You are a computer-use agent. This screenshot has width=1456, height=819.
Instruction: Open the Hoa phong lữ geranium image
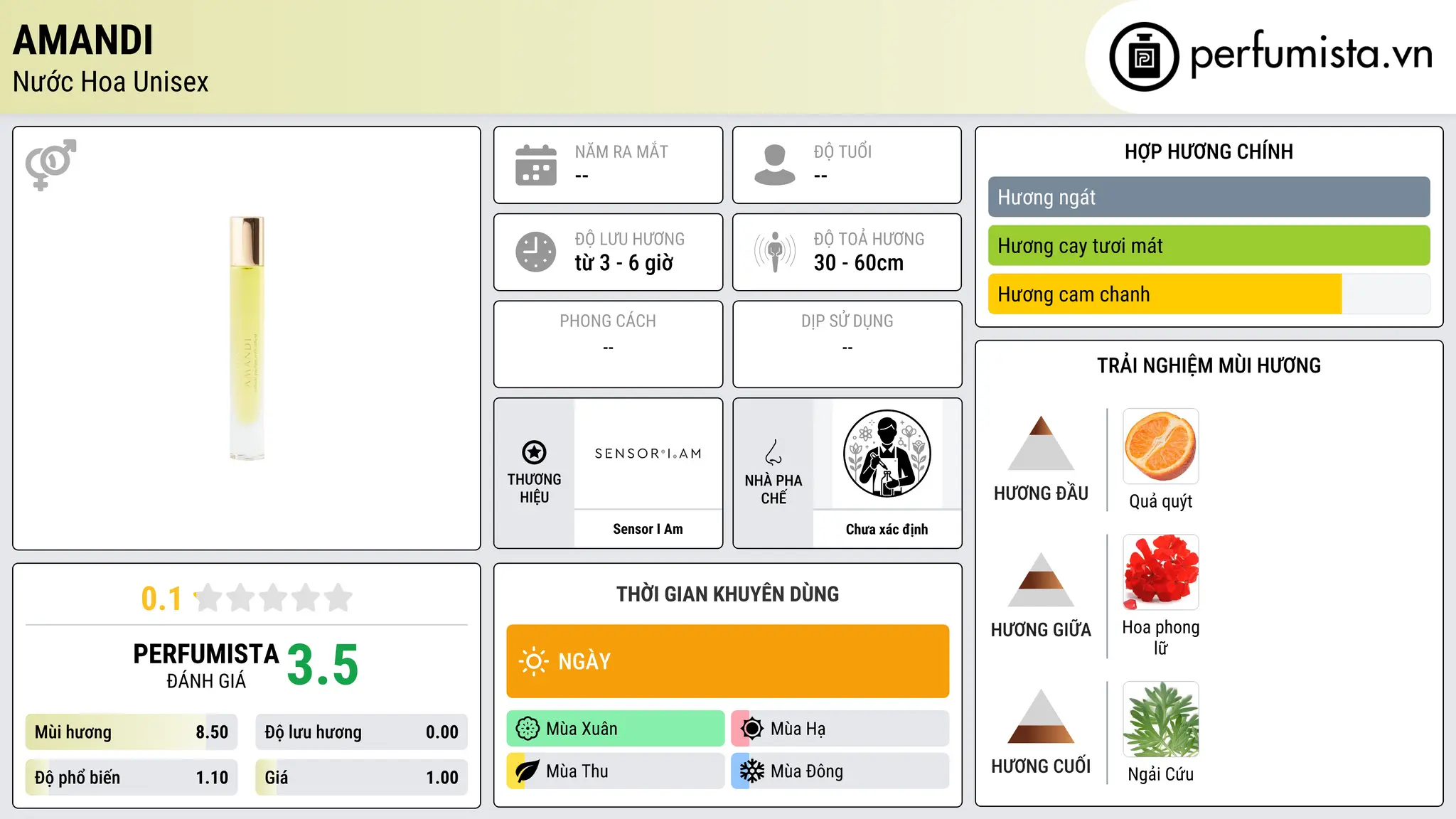(x=1161, y=572)
